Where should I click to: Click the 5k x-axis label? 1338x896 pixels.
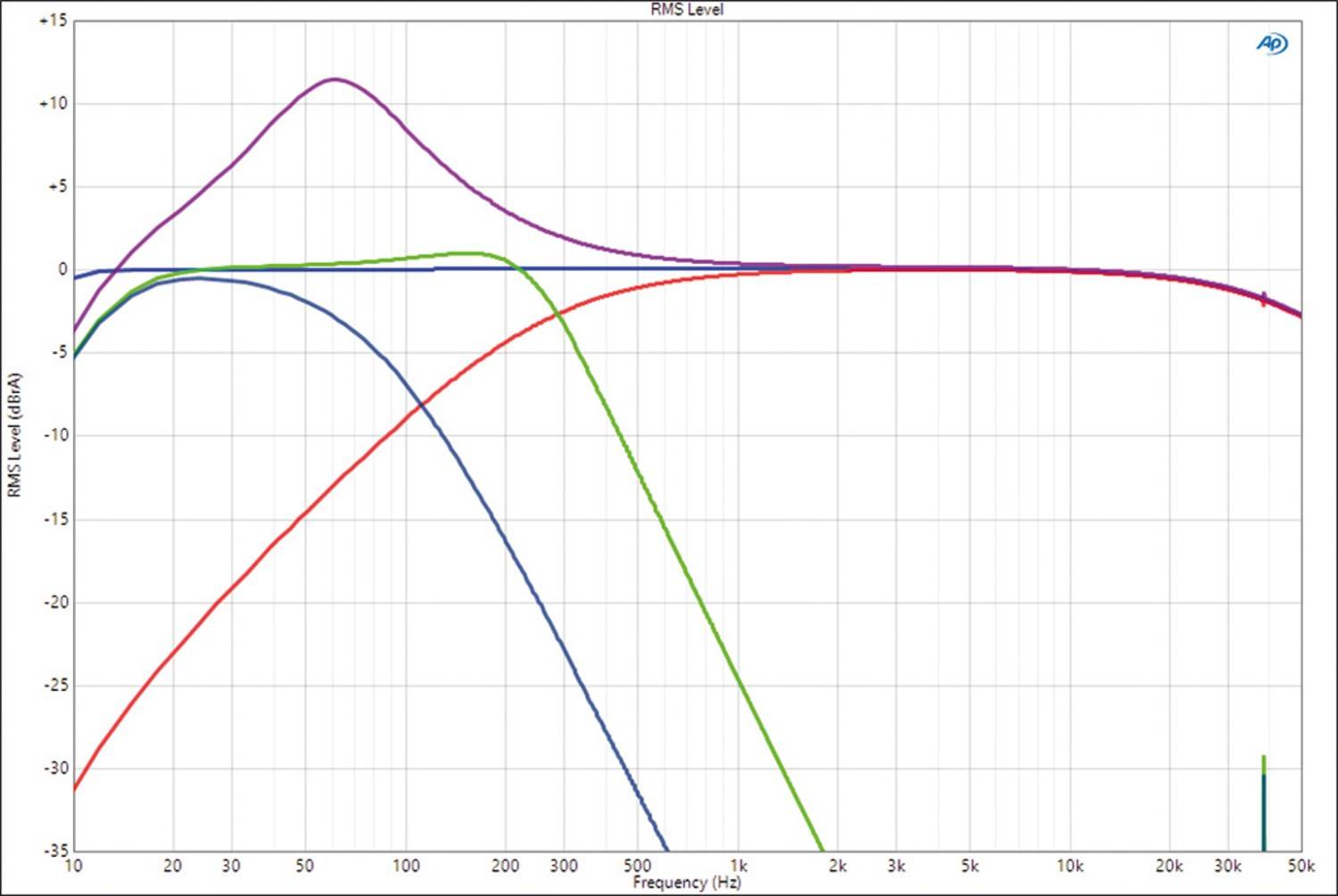pyautogui.click(x=970, y=866)
